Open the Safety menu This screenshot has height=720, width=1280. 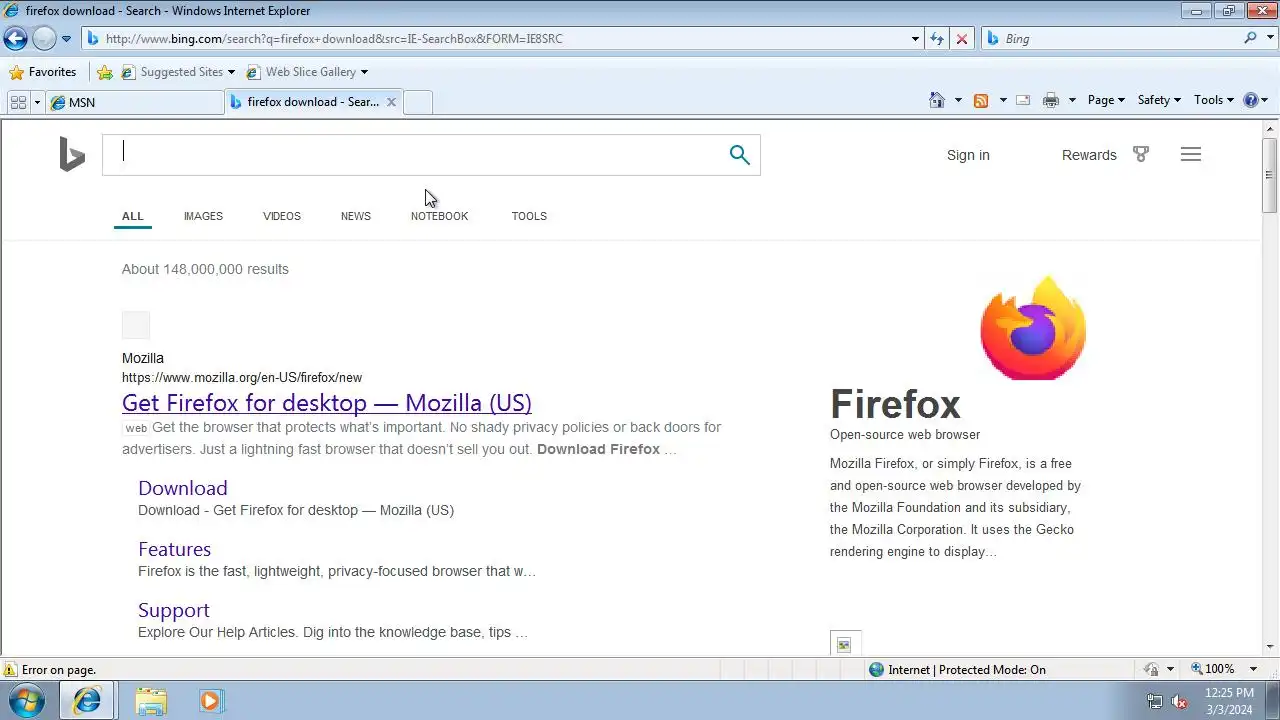coord(1159,100)
